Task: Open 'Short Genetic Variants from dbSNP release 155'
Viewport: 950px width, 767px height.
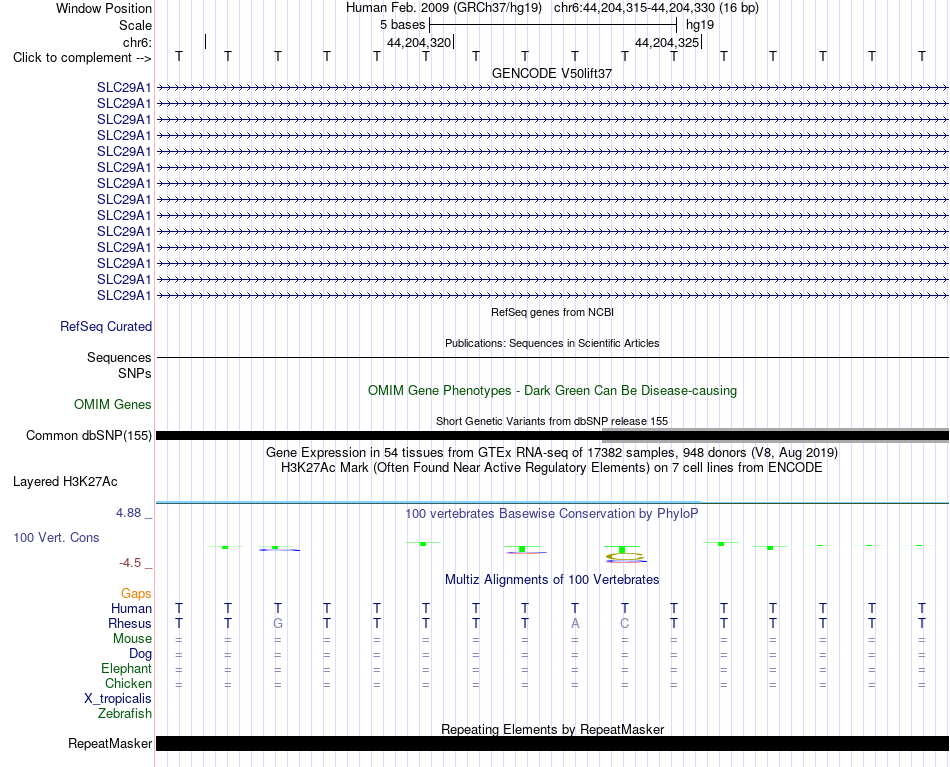Action: coord(552,422)
